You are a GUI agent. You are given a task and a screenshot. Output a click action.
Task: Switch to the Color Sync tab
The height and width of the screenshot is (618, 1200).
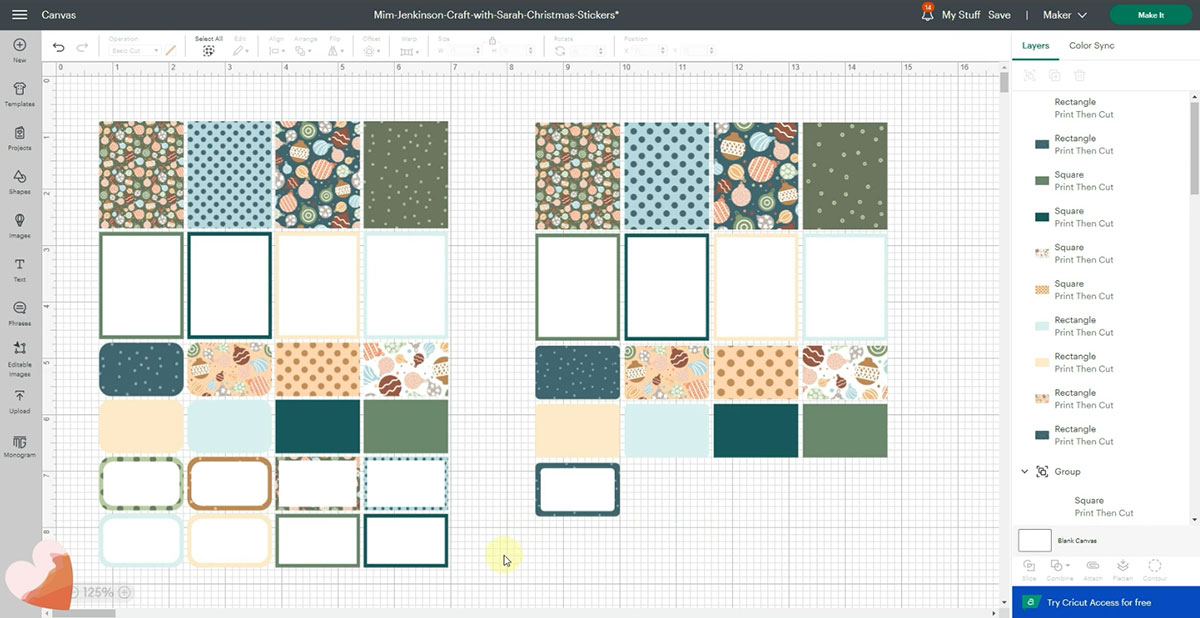pos(1091,46)
